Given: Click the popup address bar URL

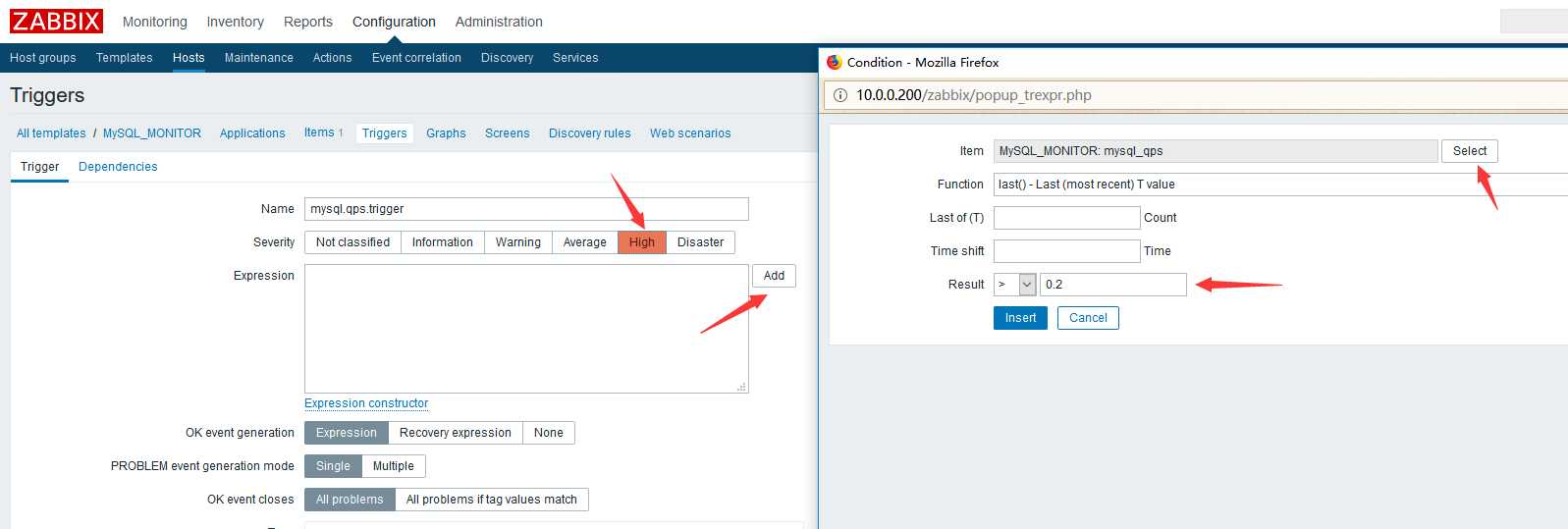Looking at the screenshot, I should (x=973, y=95).
